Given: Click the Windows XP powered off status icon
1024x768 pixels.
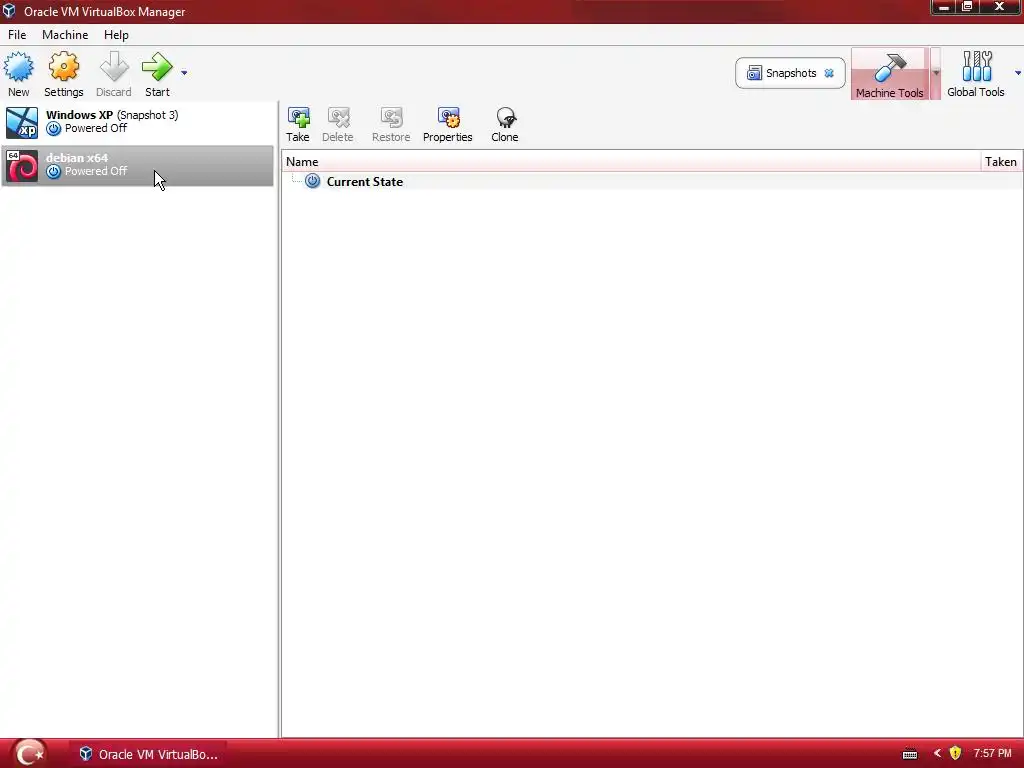Looking at the screenshot, I should tap(54, 129).
